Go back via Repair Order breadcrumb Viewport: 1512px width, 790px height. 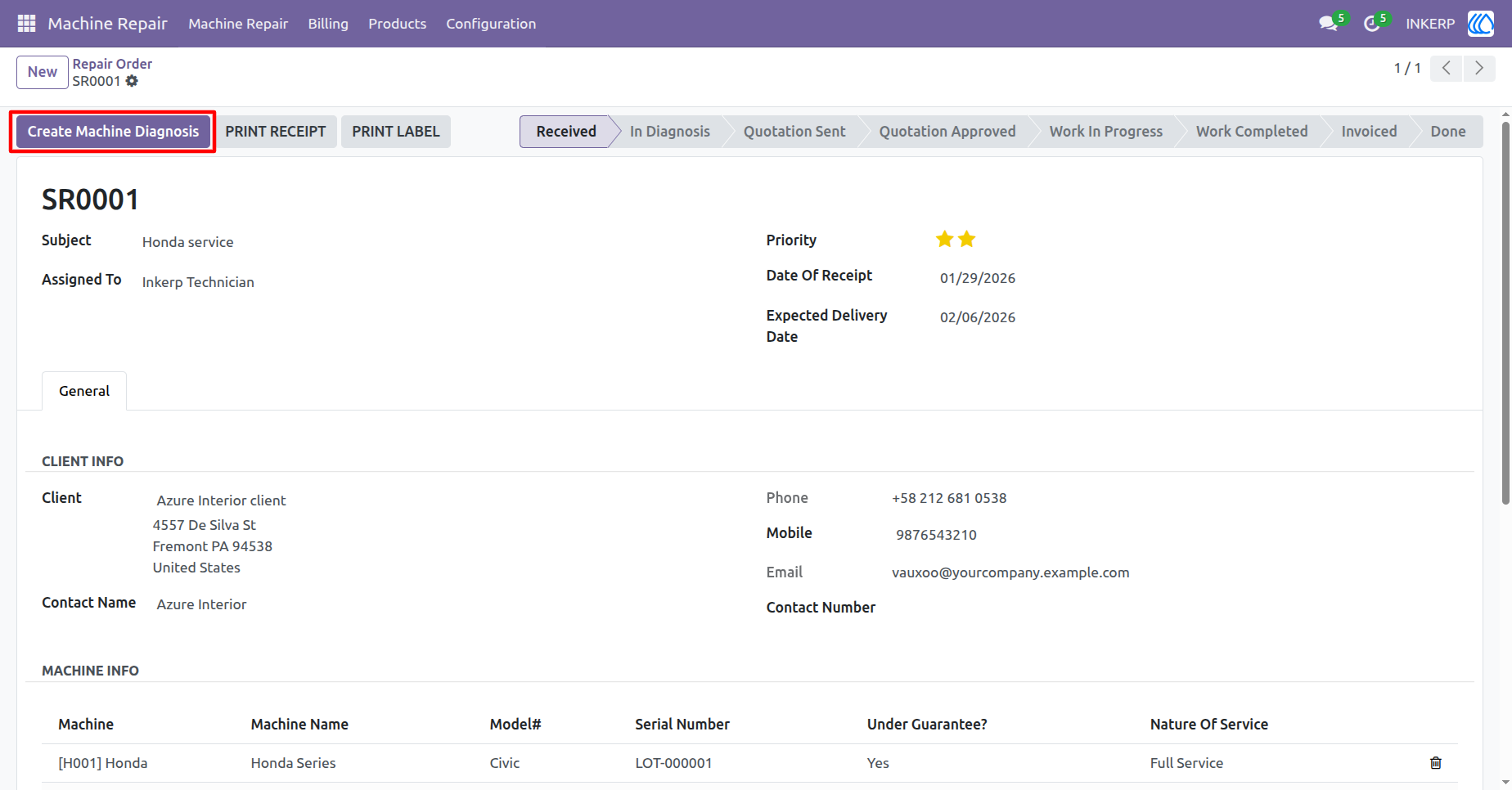coord(112,64)
